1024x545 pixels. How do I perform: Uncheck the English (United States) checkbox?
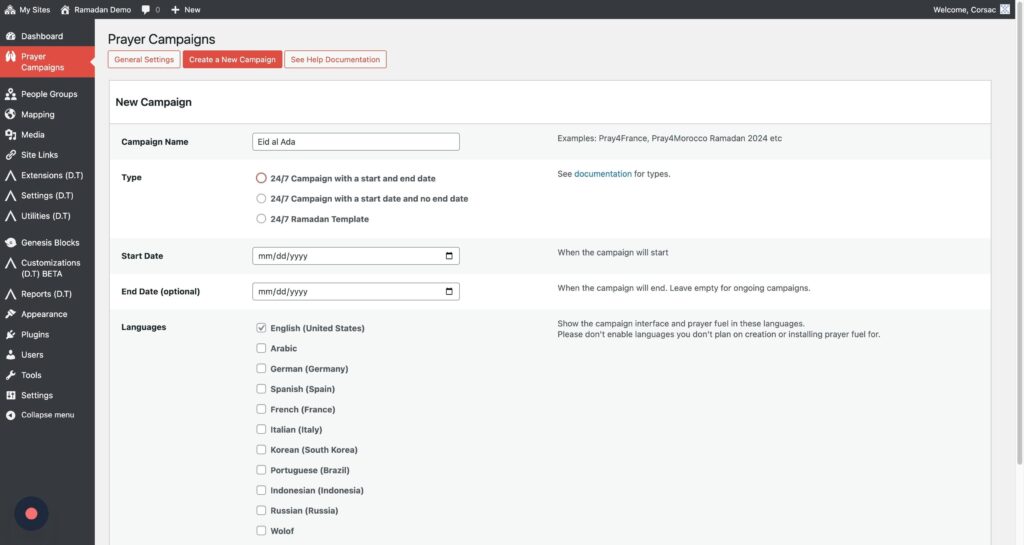(261, 328)
